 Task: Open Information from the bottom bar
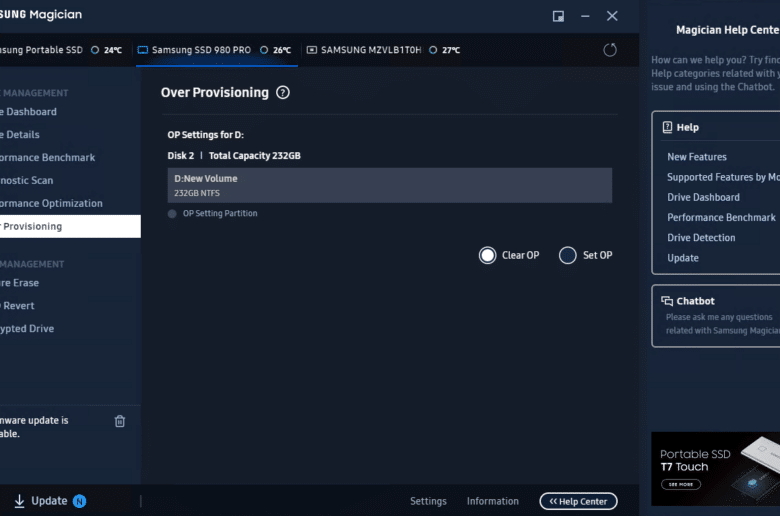(492, 501)
